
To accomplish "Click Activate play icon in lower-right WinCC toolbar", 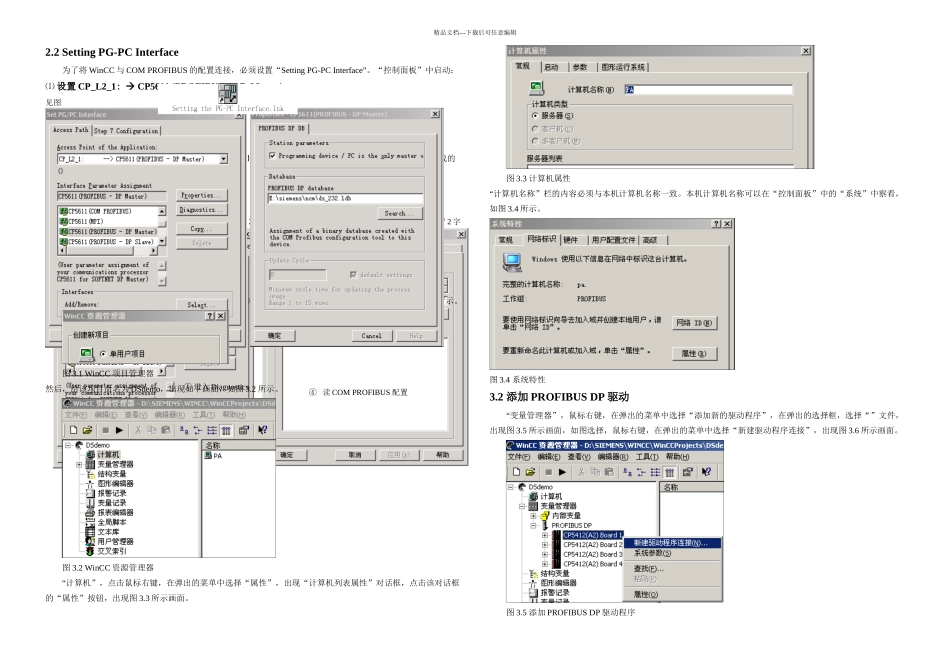I will [x=562, y=472].
